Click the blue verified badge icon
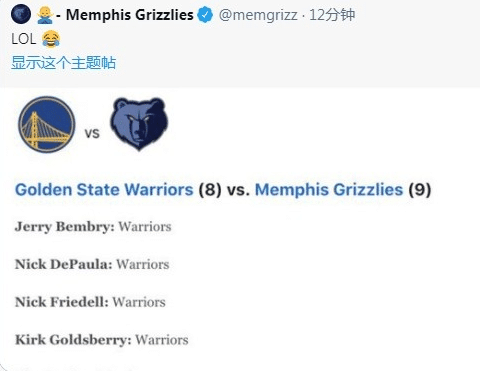Screen dimensions: 480x371 click(x=205, y=15)
